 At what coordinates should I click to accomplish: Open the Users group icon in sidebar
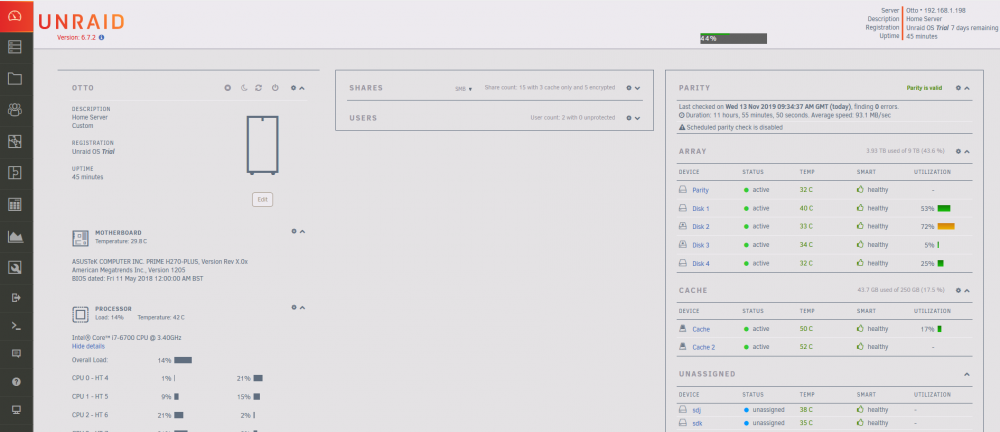(15, 110)
